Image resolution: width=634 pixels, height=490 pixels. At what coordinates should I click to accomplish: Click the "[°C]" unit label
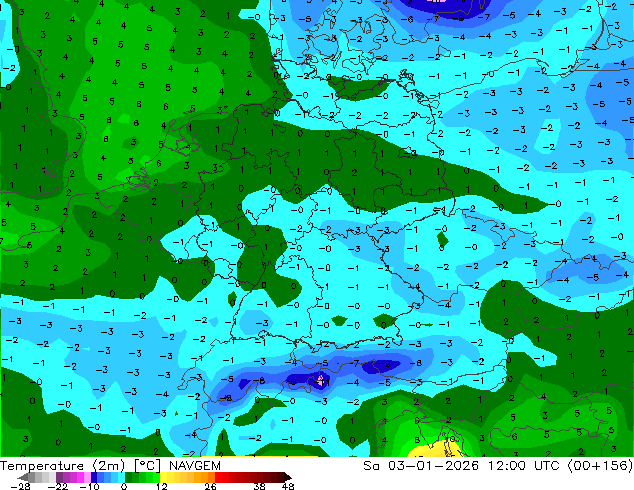pos(147,466)
